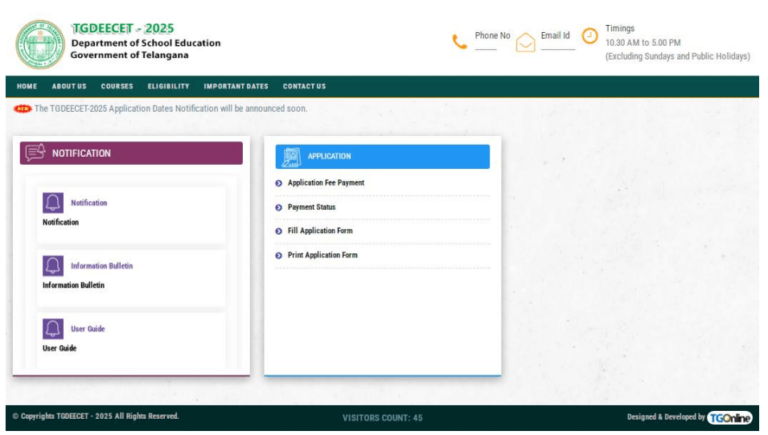Click the bell icon beside Notification link
This screenshot has width=768, height=435.
pos(53,203)
